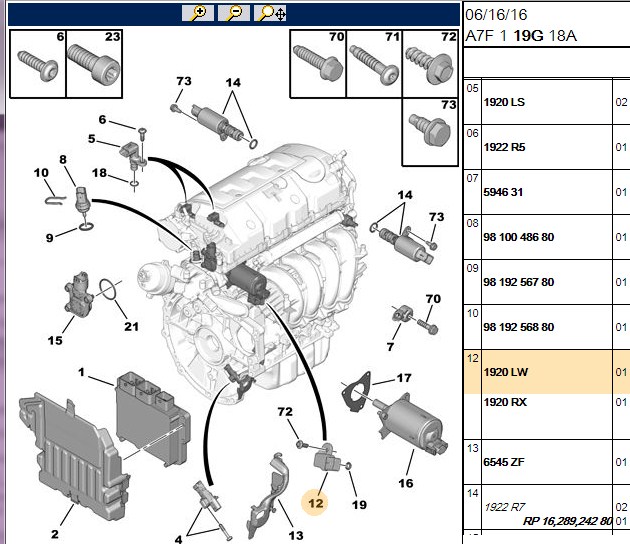Select part reference 98 100 486 80

(x=519, y=237)
